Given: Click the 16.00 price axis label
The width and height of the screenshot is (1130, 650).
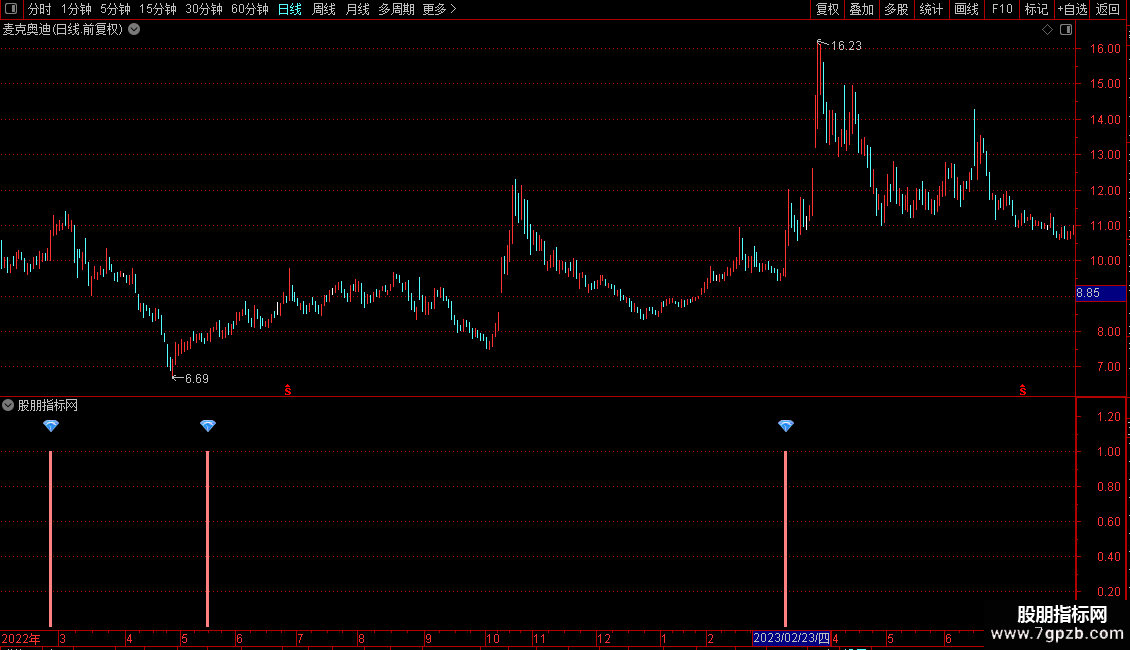Looking at the screenshot, I should [x=1105, y=49].
